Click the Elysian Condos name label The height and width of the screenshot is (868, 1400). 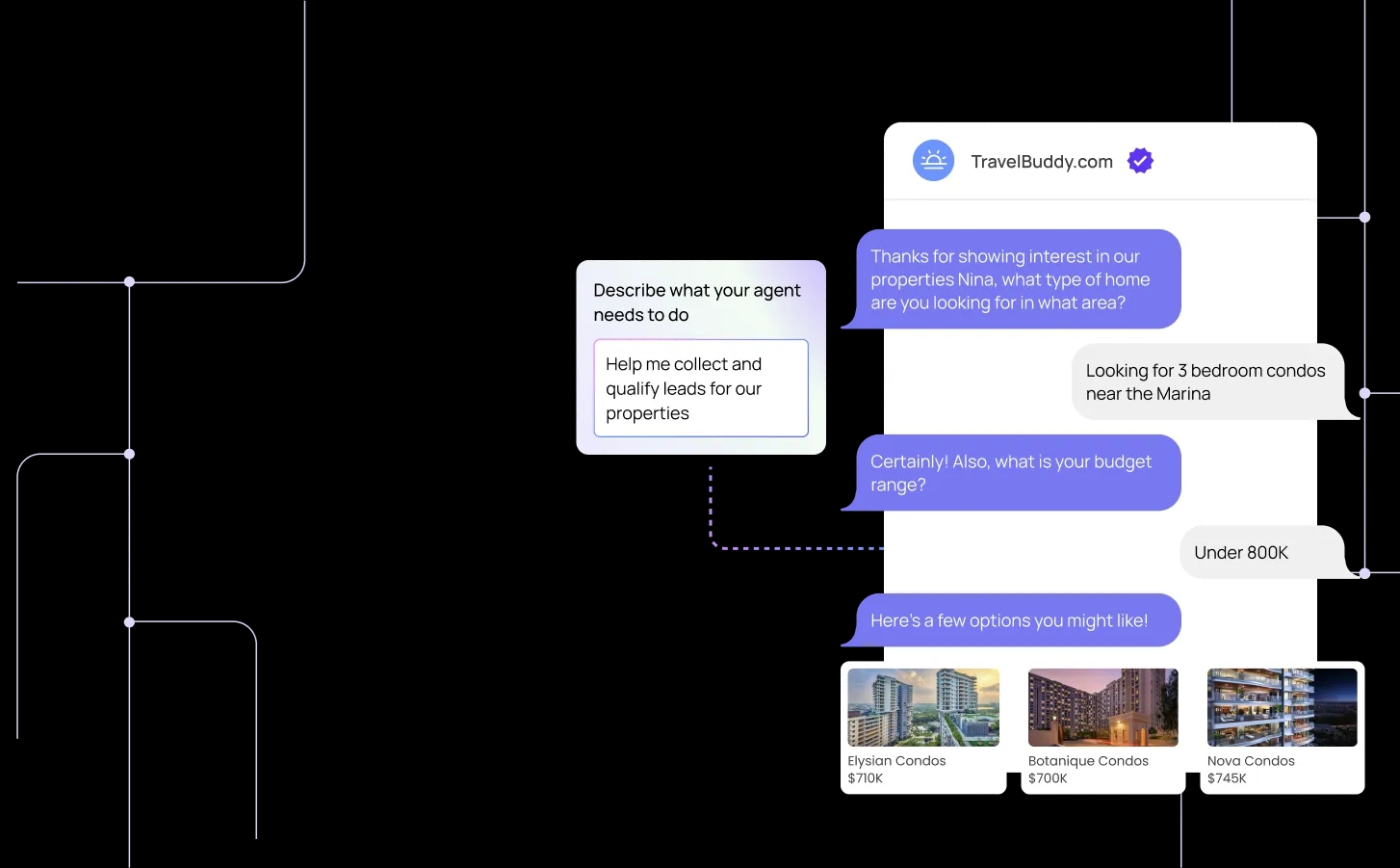[896, 761]
